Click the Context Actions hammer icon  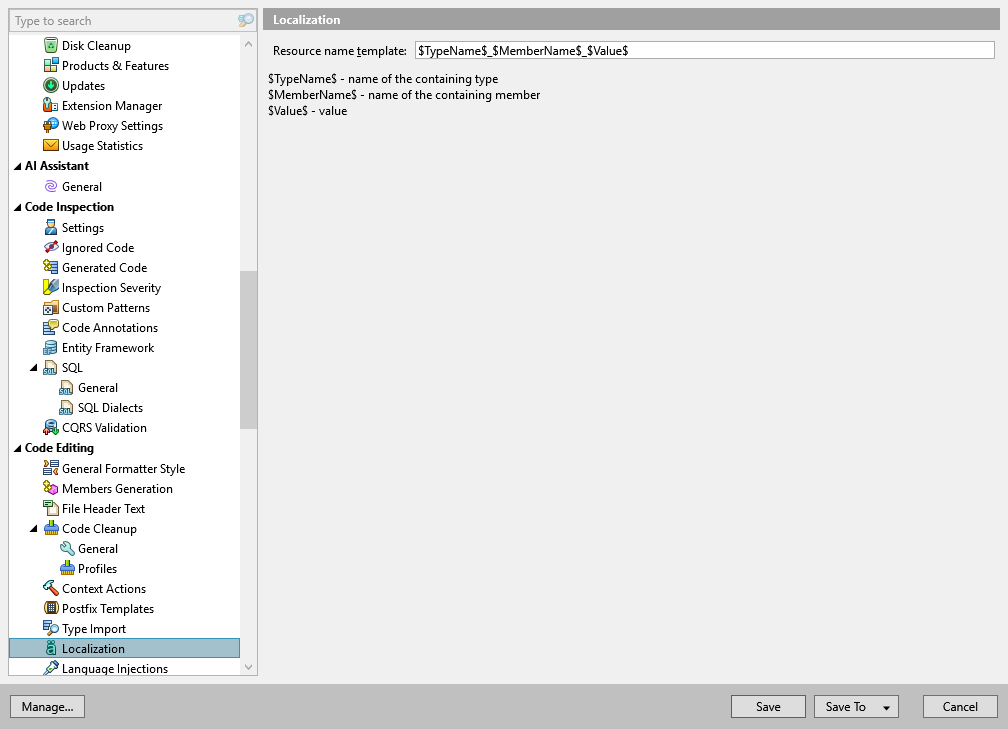coord(49,588)
